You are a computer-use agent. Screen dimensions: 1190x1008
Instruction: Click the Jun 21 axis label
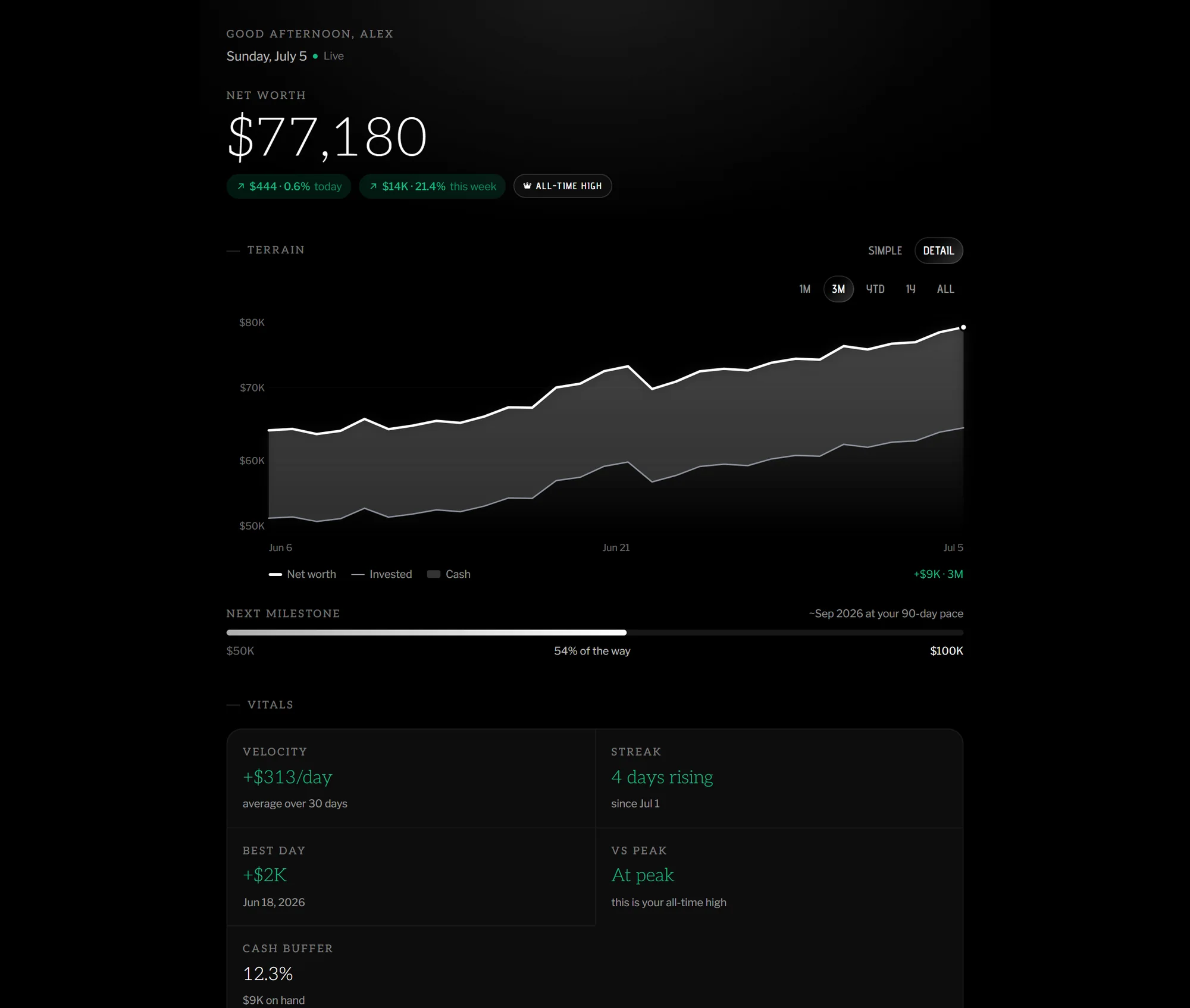pos(616,547)
